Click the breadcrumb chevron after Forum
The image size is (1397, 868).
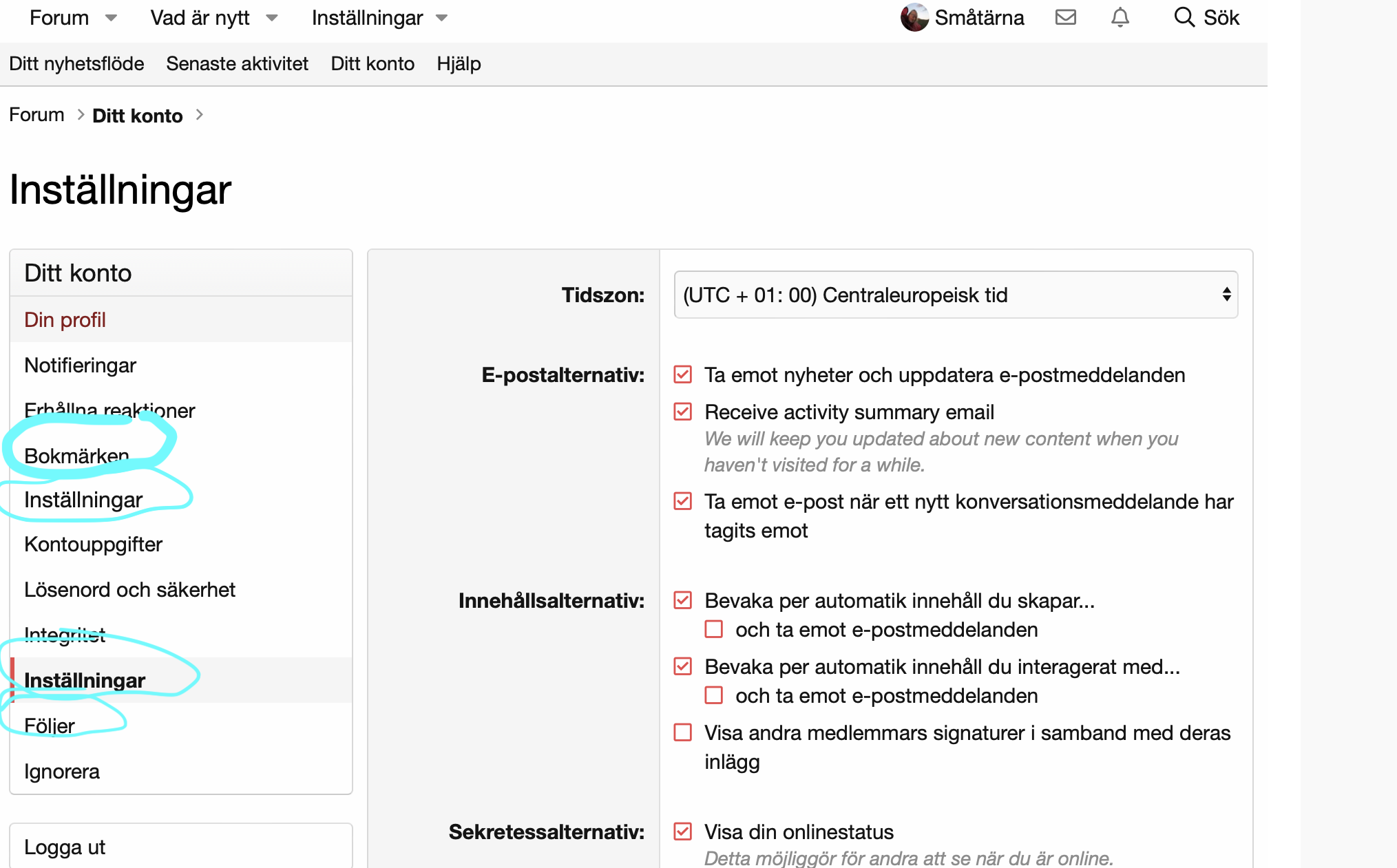80,115
